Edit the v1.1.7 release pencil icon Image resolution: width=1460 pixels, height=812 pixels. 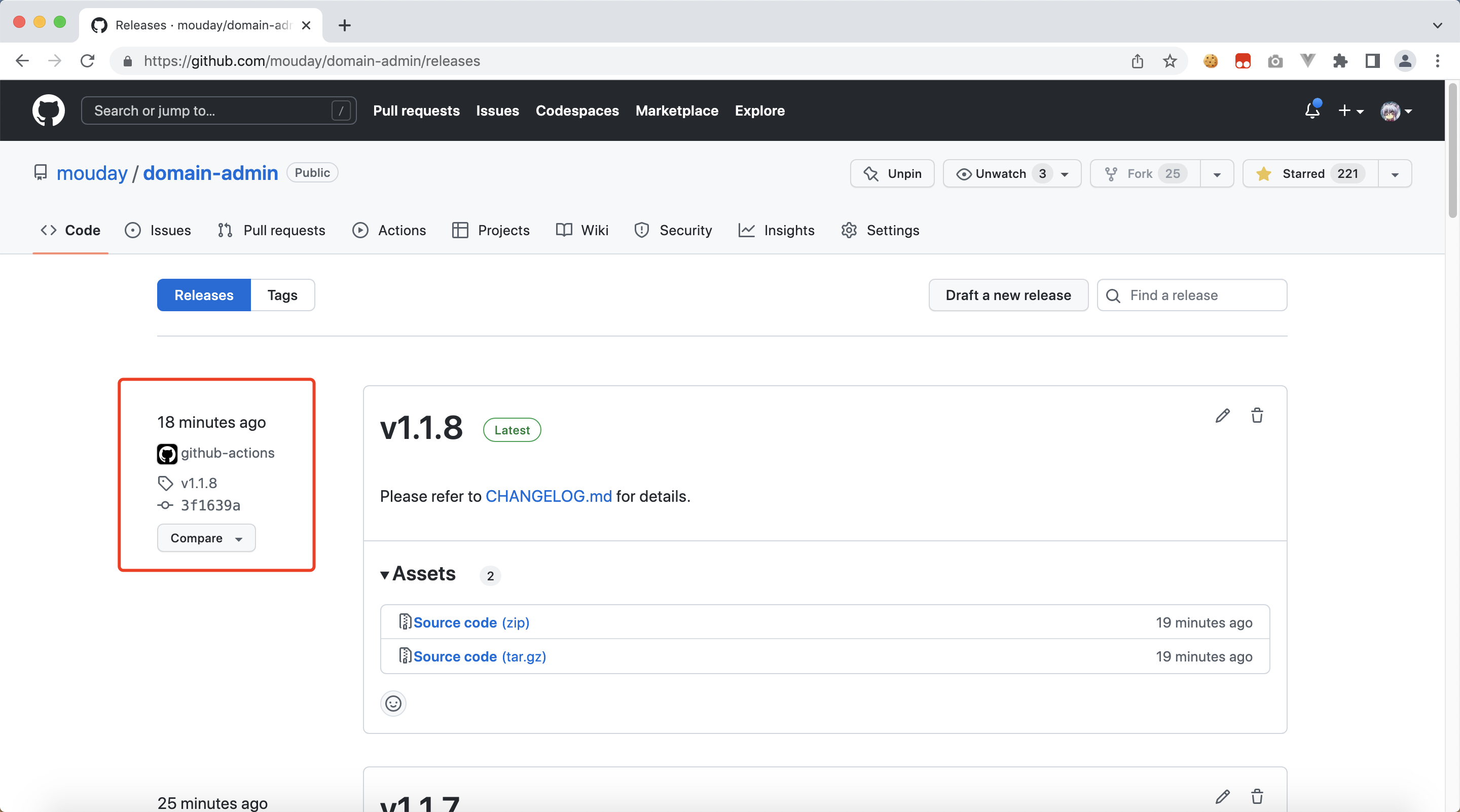tap(1223, 796)
